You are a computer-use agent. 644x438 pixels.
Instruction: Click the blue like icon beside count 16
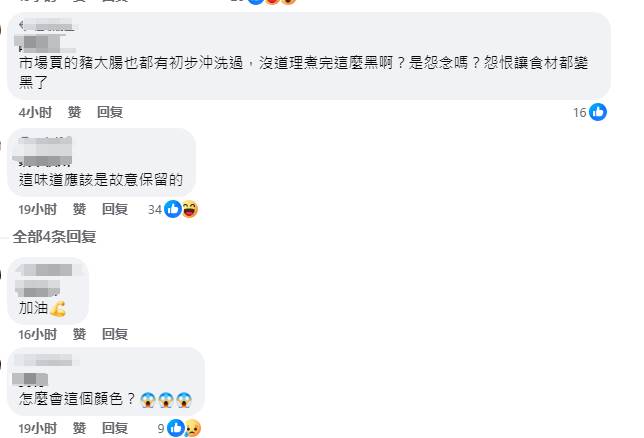tap(598, 112)
